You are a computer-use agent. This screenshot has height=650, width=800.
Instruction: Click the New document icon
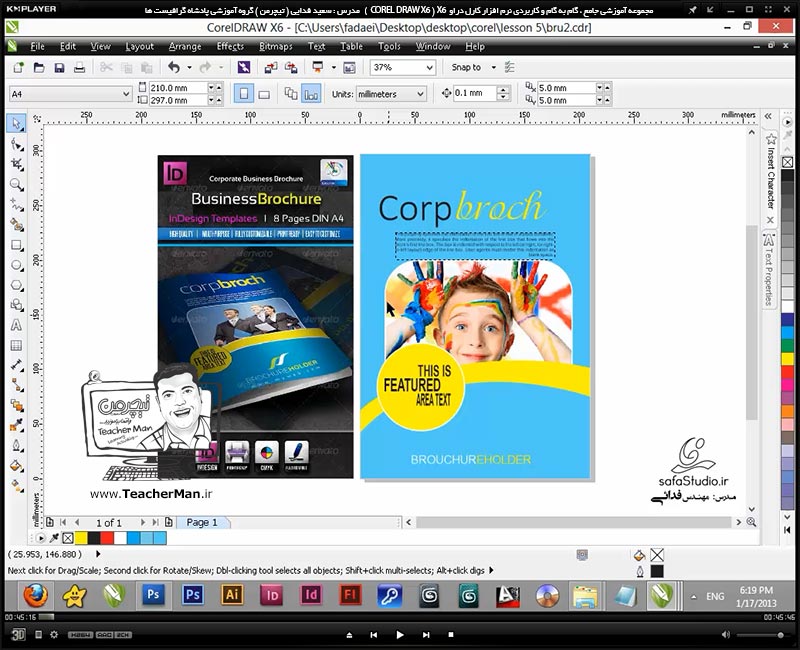click(x=18, y=67)
